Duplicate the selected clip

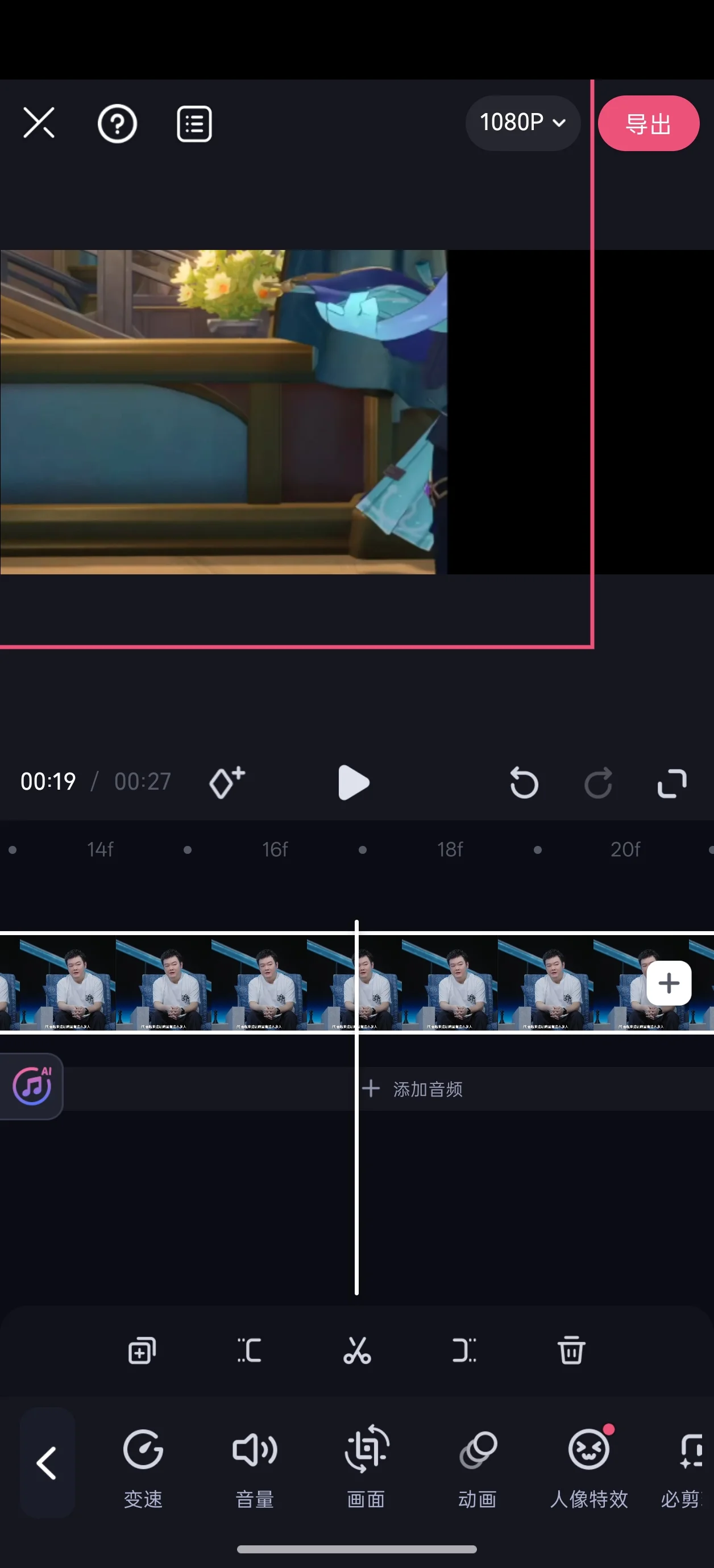(x=142, y=1351)
